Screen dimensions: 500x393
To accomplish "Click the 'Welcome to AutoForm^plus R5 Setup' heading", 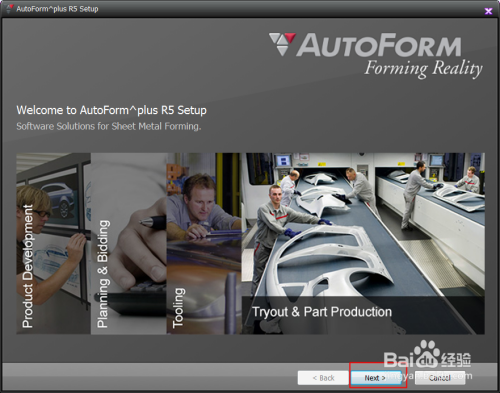I will point(111,110).
